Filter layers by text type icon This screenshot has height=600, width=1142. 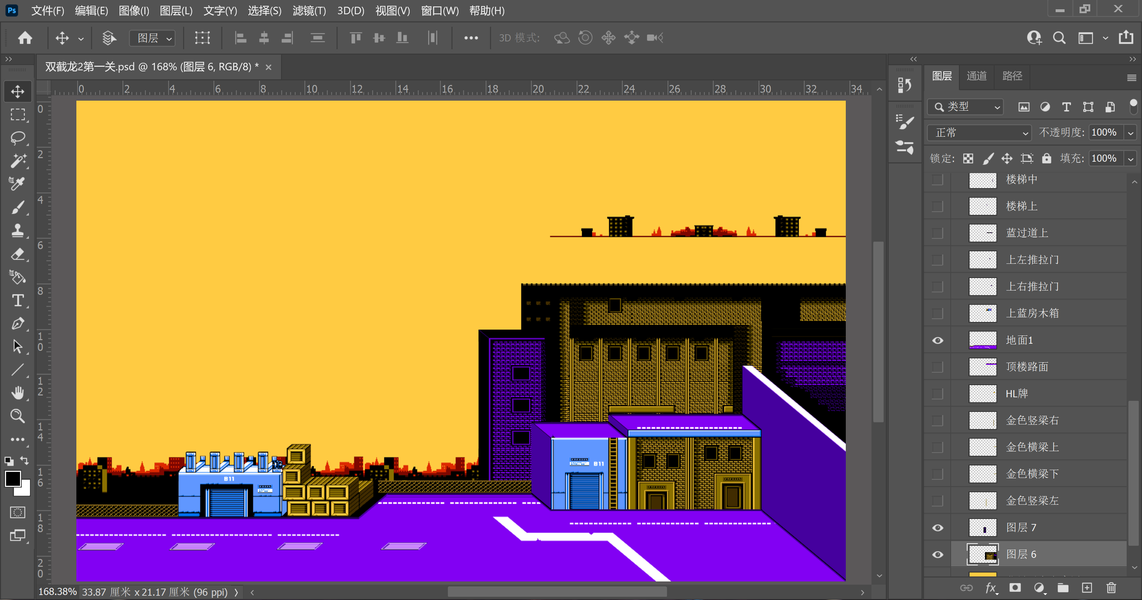(x=1066, y=107)
